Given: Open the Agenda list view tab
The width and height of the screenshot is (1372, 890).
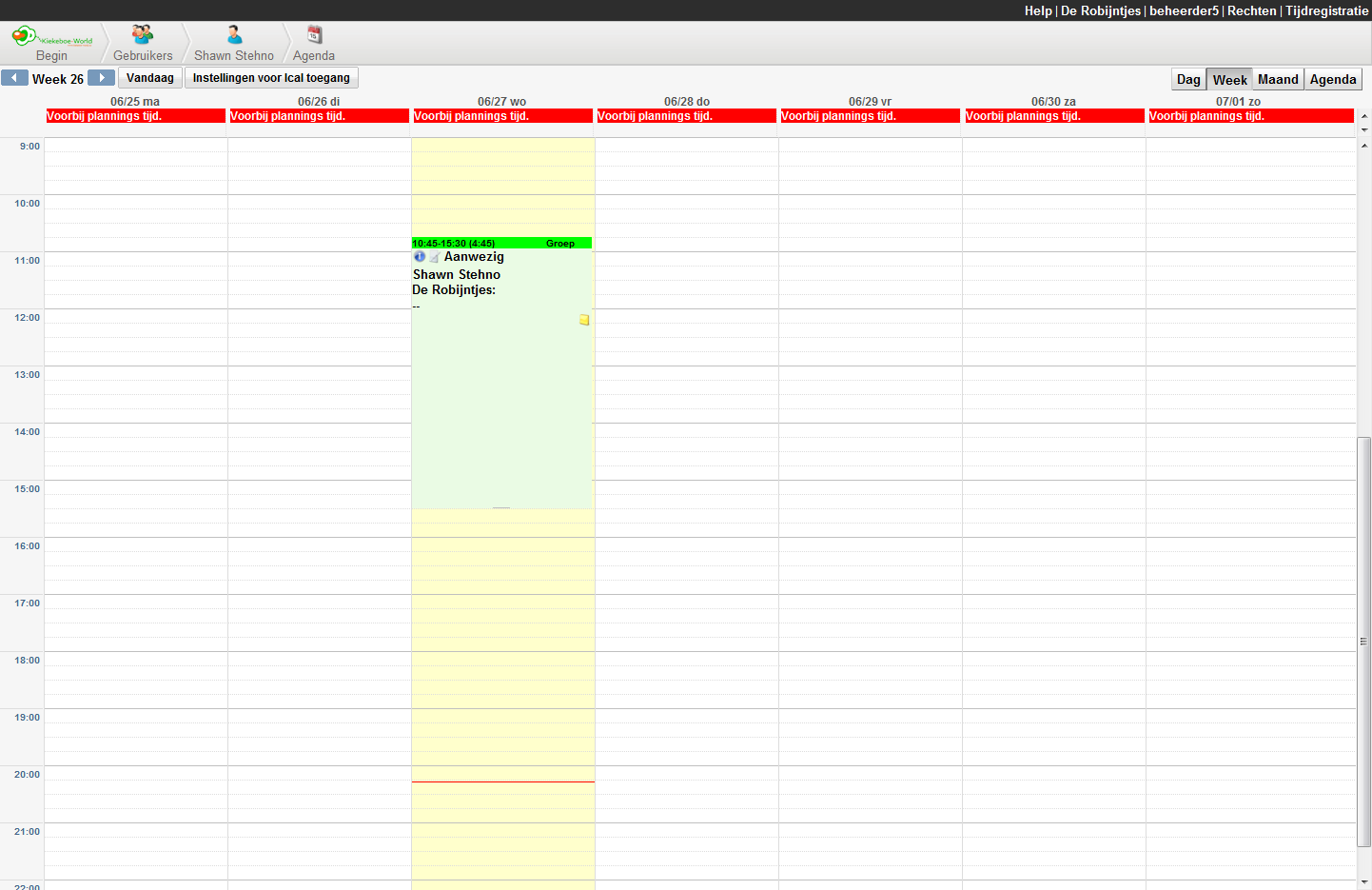Looking at the screenshot, I should tap(1332, 80).
